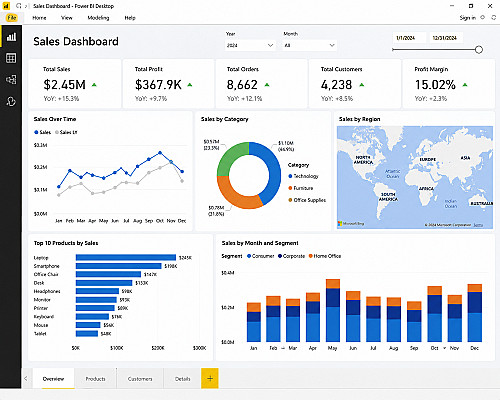Toggle the Sales legend item in line chart

(x=43, y=132)
